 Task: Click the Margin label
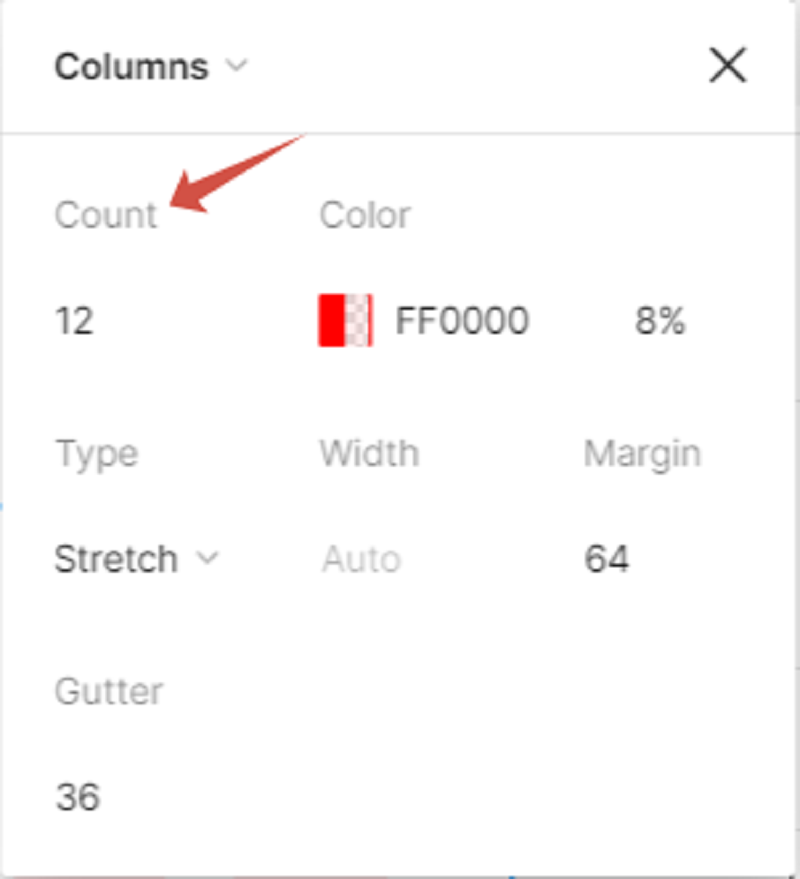pyautogui.click(x=642, y=453)
